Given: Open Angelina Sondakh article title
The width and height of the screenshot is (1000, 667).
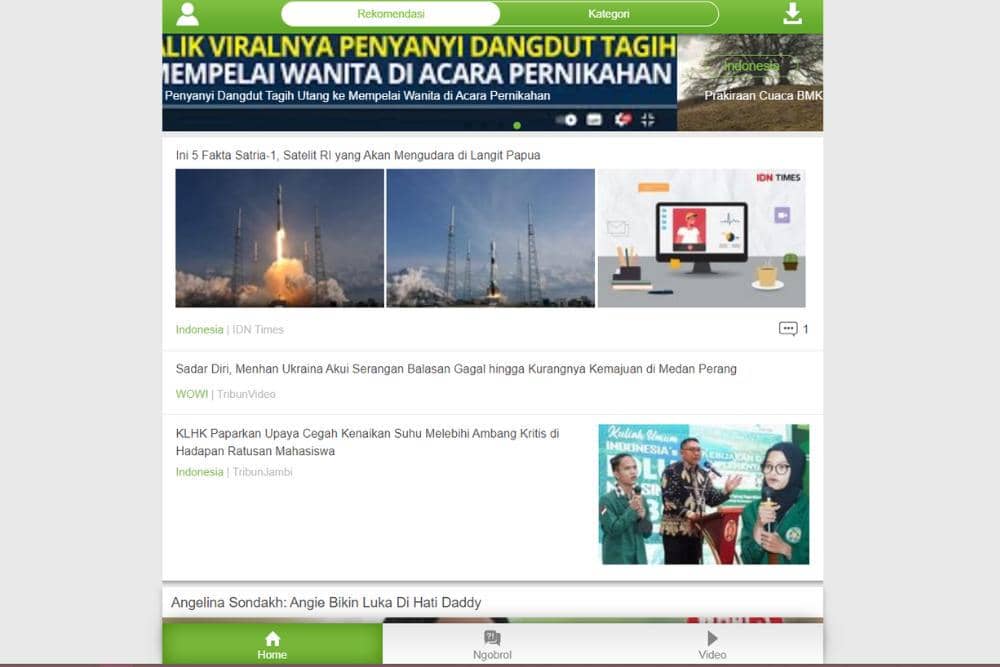Looking at the screenshot, I should [326, 602].
